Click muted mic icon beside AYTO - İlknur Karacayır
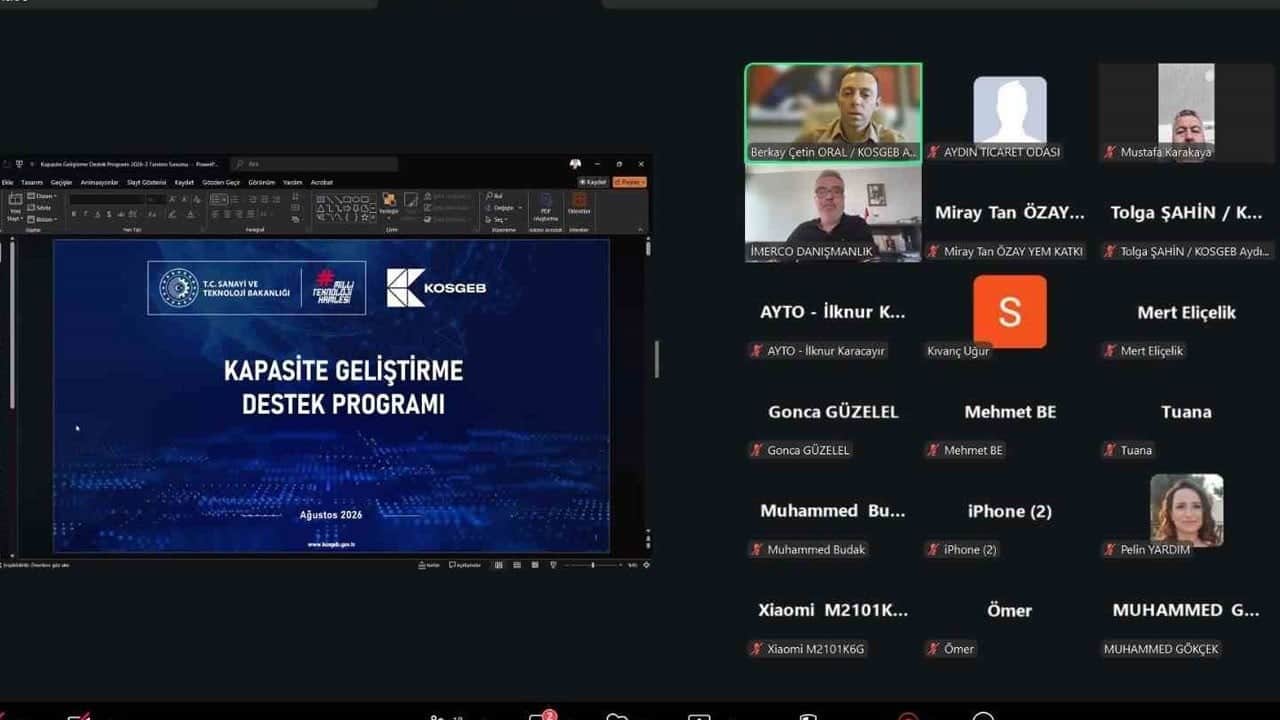 (x=757, y=351)
